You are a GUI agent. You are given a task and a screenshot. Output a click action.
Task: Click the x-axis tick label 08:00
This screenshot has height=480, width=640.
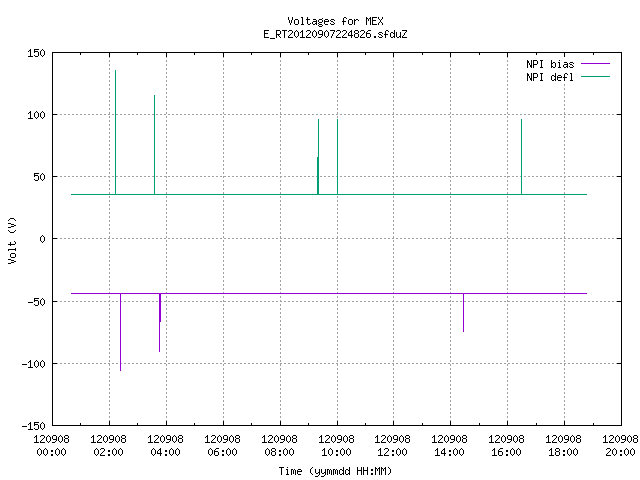click(x=280, y=452)
